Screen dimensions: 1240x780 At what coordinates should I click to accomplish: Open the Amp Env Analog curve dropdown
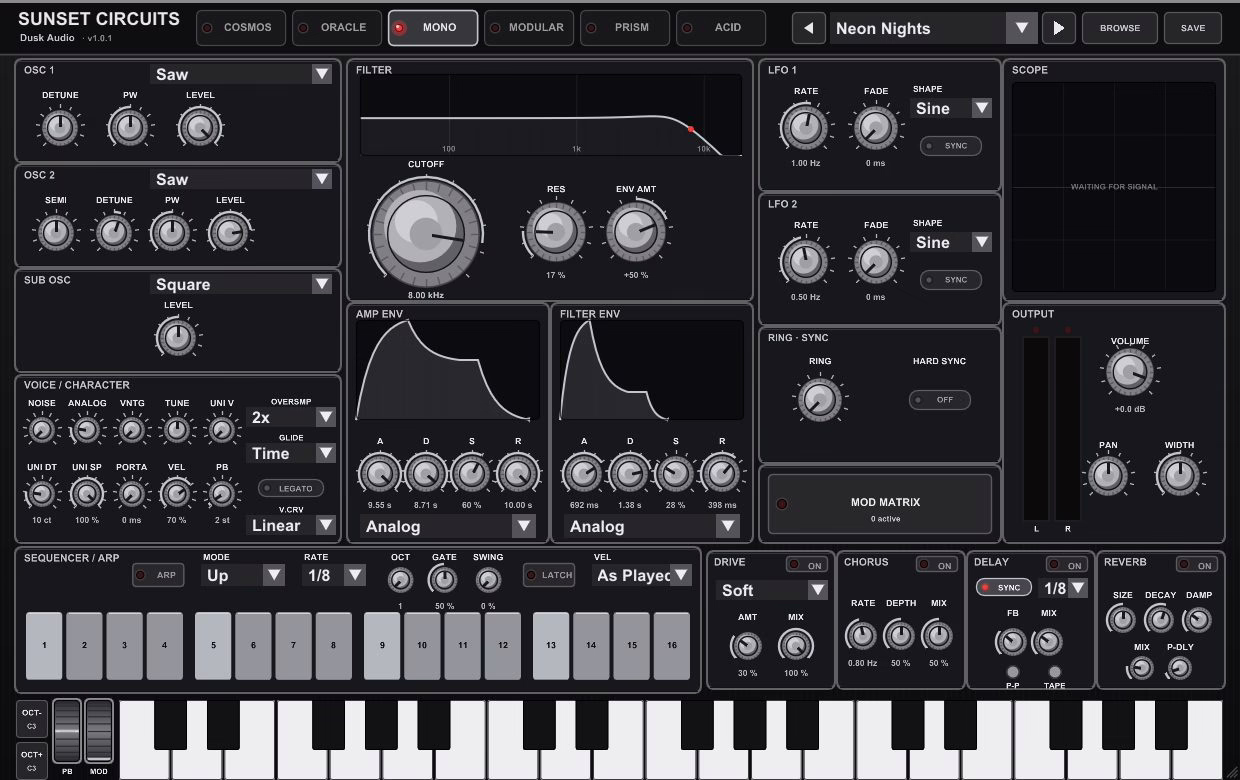[448, 526]
